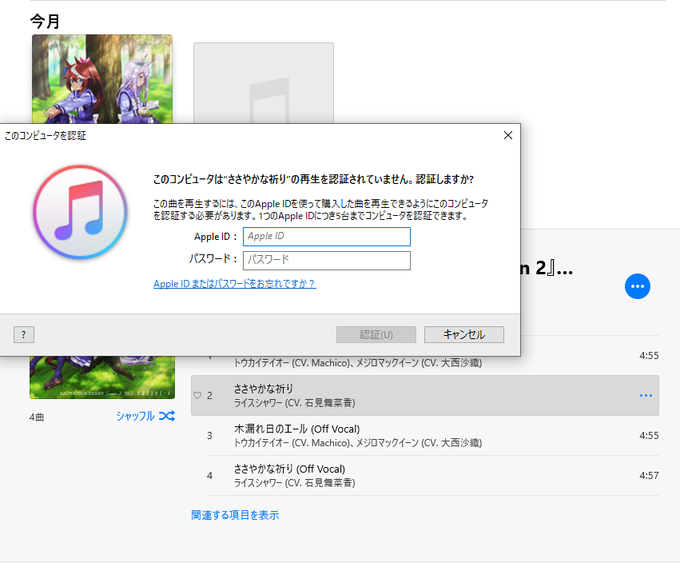The height and width of the screenshot is (563, 680).
Task: Click the 4:55 duration of track 3
Action: pos(649,435)
